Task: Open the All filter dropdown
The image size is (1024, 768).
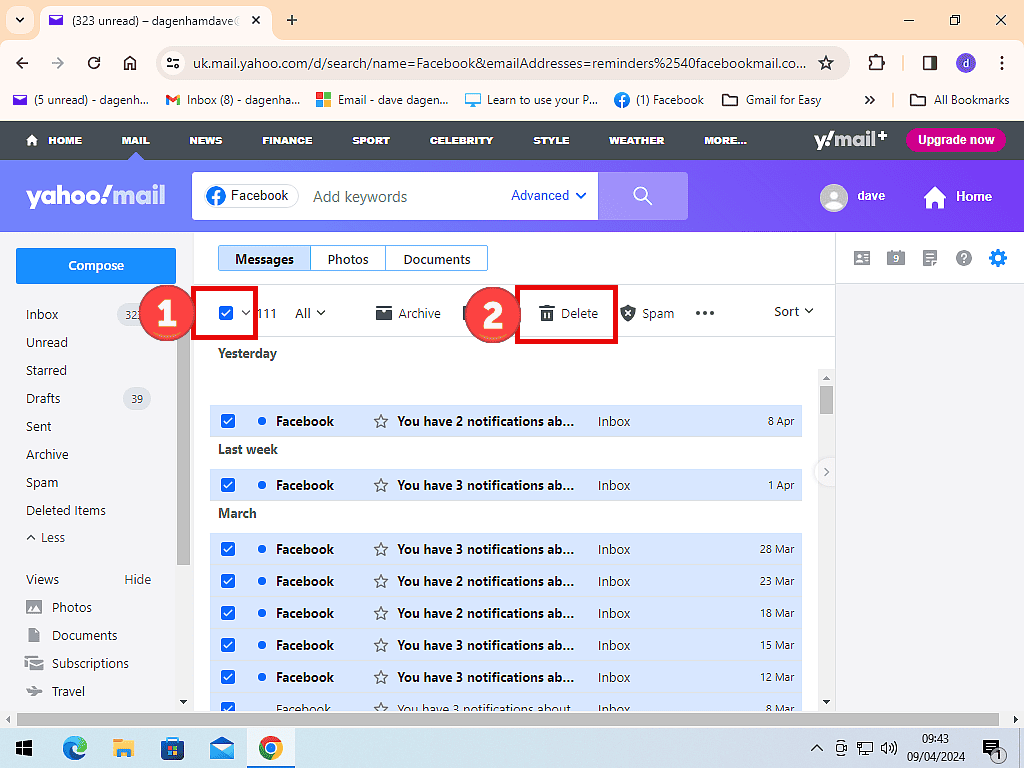Action: coord(310,313)
